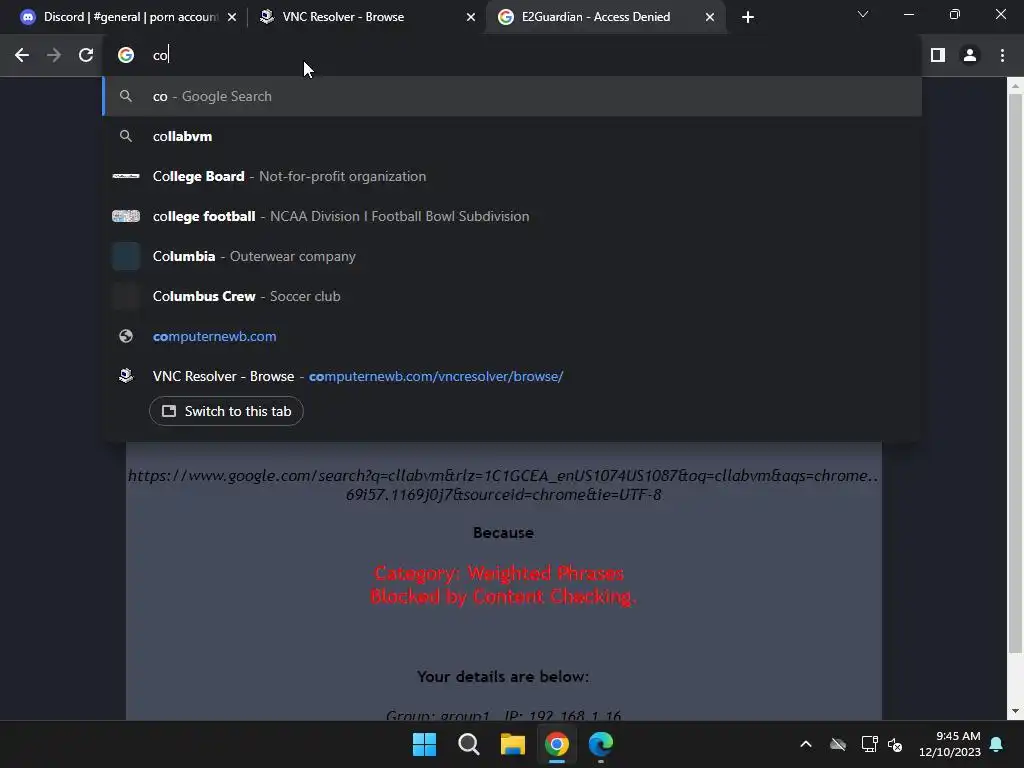Expand the system tray hidden icons chevron
This screenshot has height=768, width=1024.
[806, 744]
